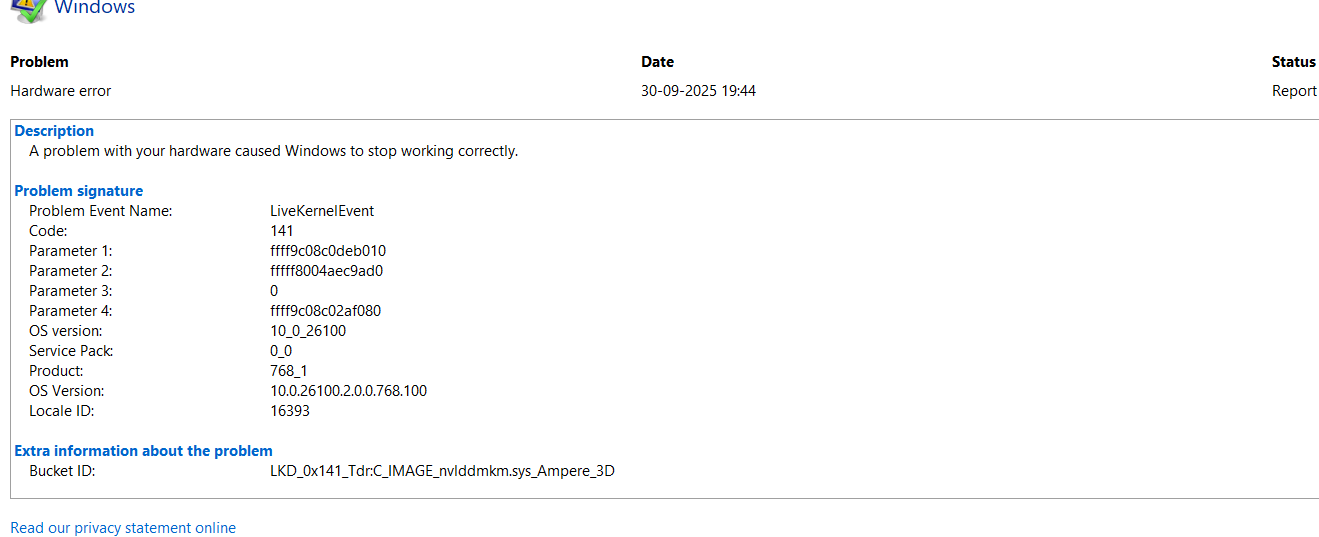
Task: Select the Parameter 1 value ffff9c08c0deb010
Action: [x=328, y=251]
